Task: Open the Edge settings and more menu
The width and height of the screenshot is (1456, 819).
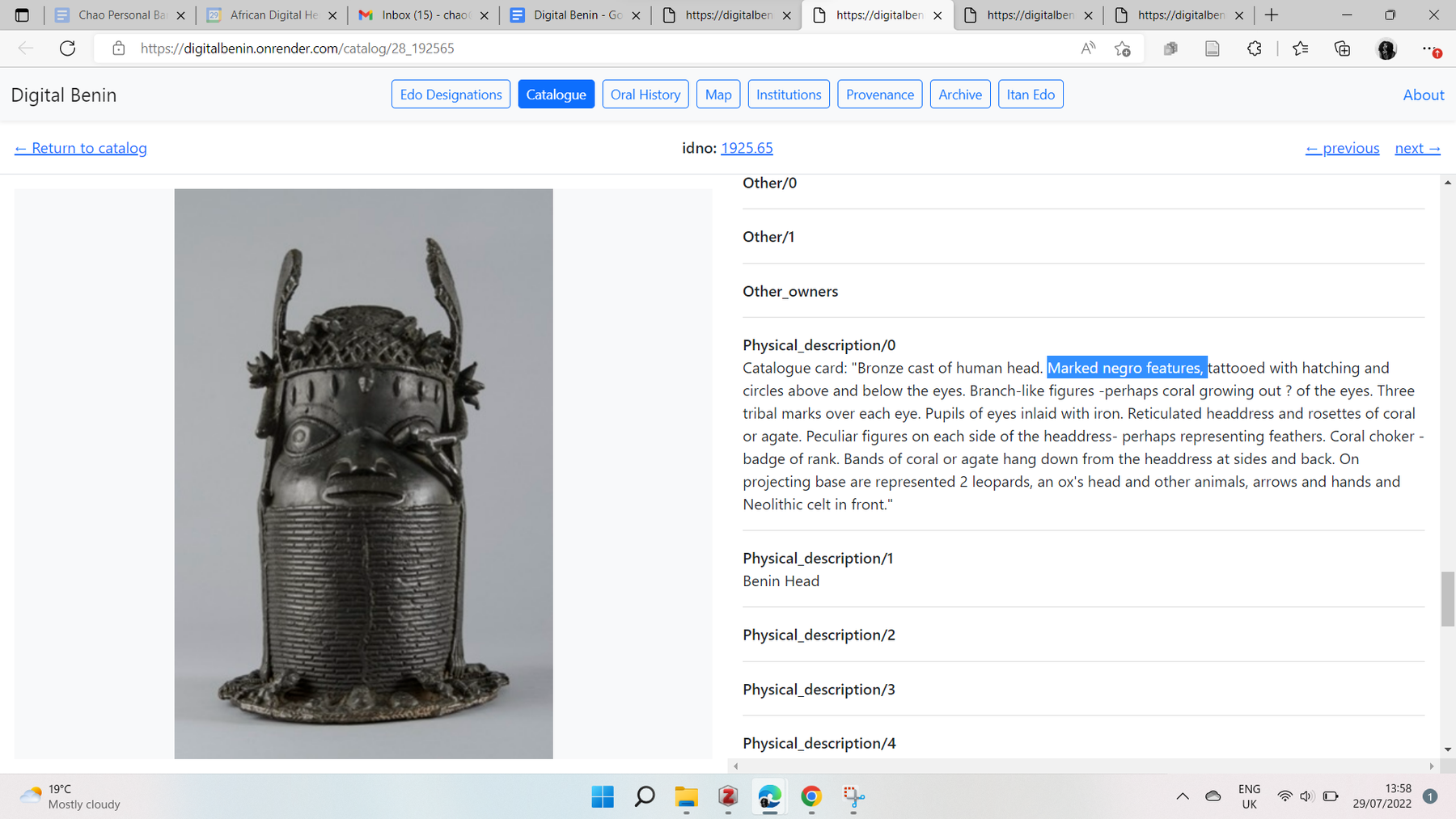Action: (x=1430, y=49)
